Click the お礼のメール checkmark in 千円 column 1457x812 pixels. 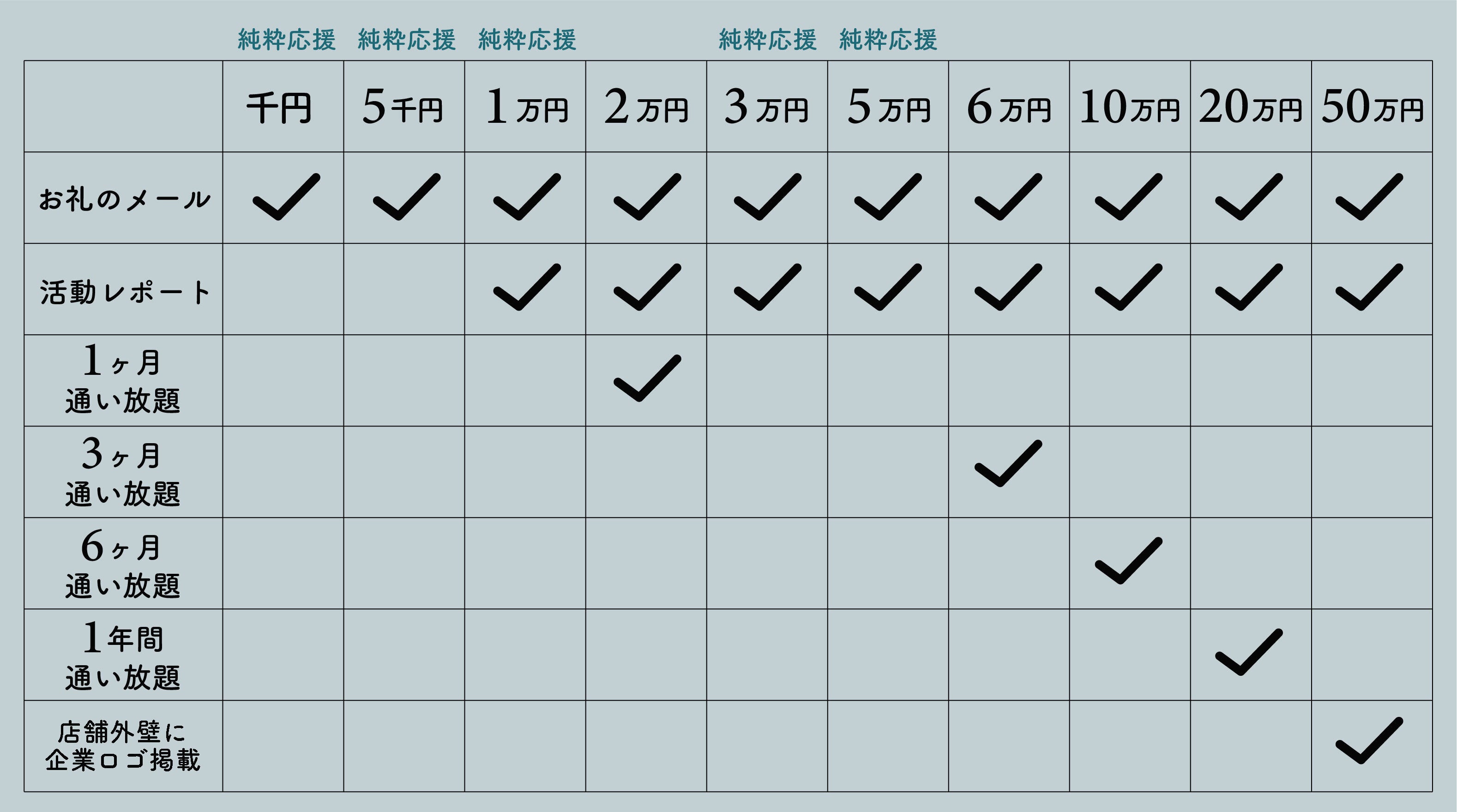286,197
